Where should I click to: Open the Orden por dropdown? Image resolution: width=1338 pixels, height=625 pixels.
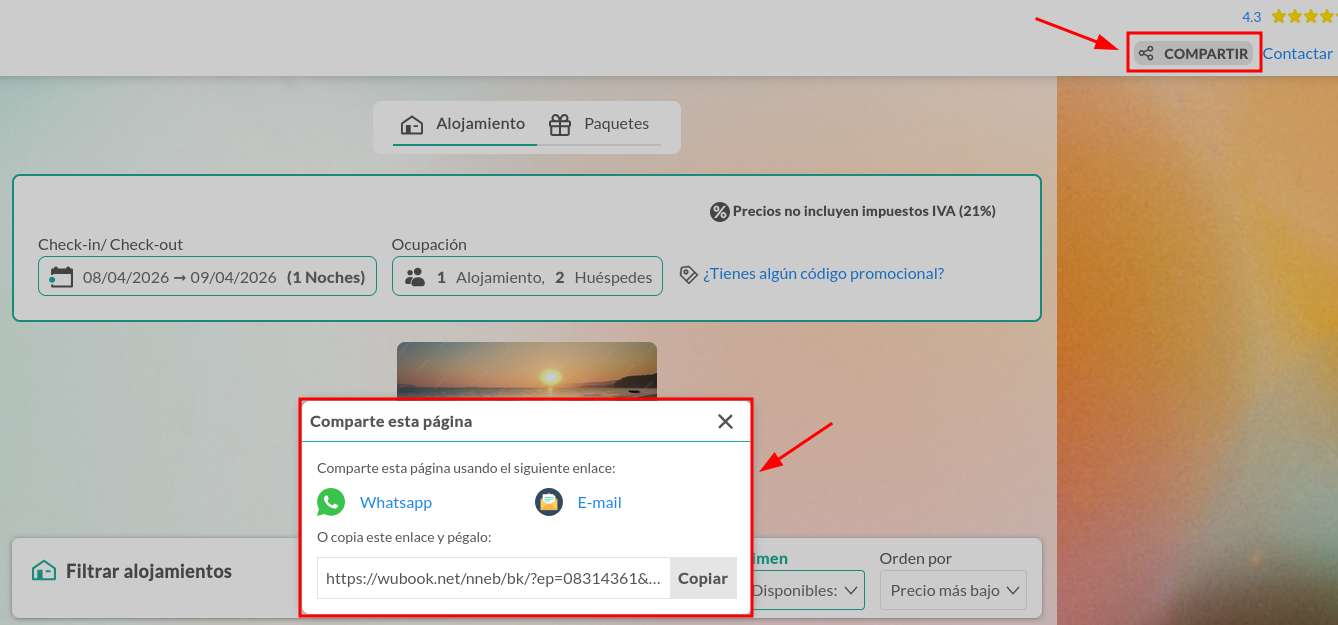953,590
